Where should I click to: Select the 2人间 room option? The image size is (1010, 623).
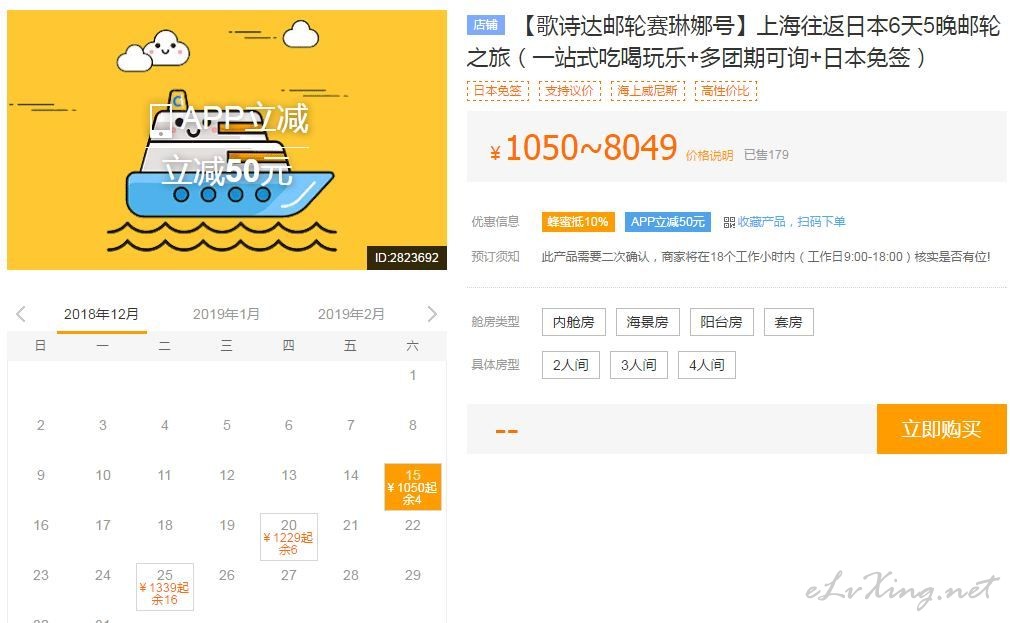click(571, 365)
